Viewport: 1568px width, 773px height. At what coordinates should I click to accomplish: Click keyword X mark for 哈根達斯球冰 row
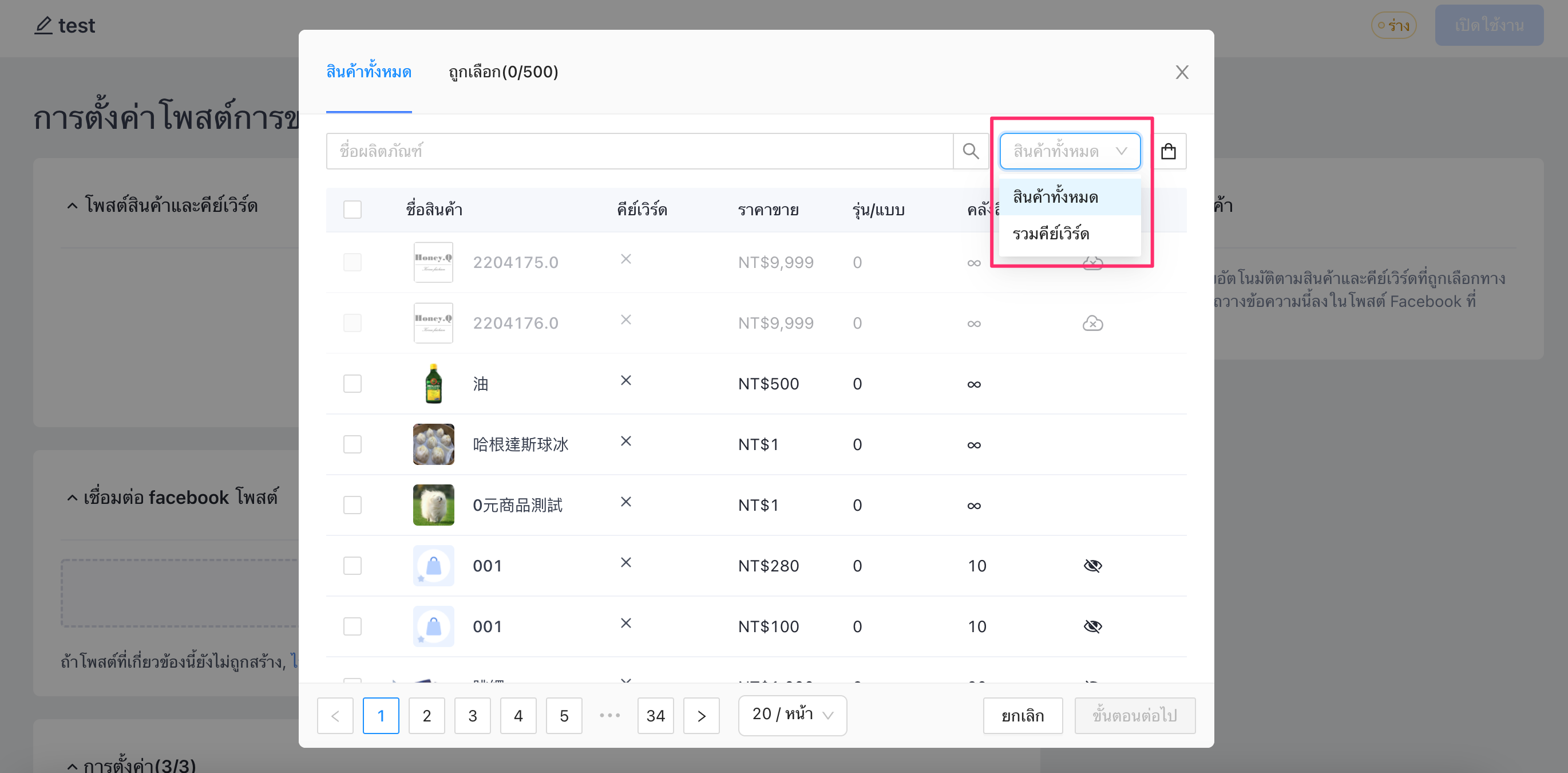625,441
